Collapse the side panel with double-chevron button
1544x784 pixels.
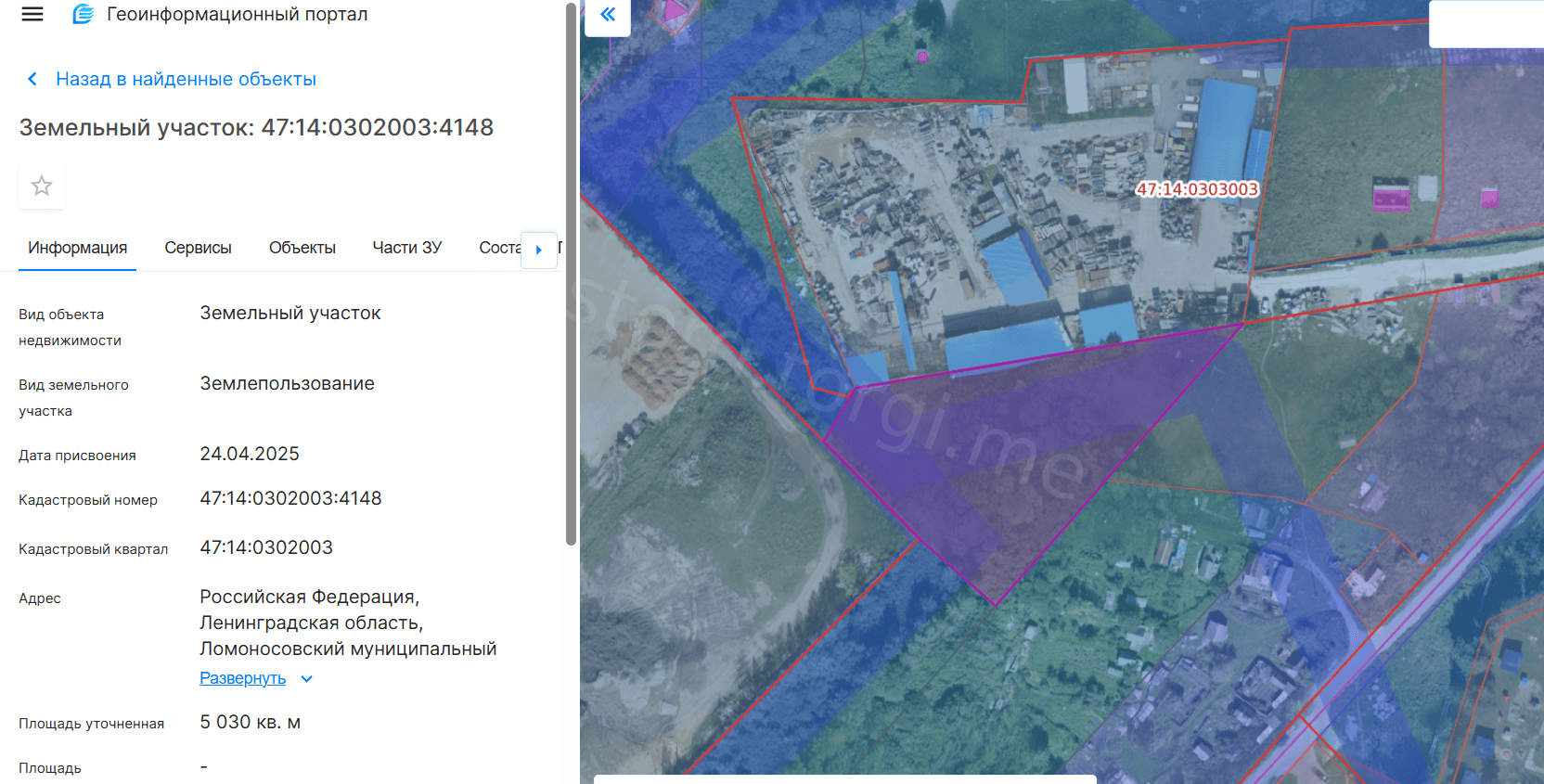pos(608,15)
